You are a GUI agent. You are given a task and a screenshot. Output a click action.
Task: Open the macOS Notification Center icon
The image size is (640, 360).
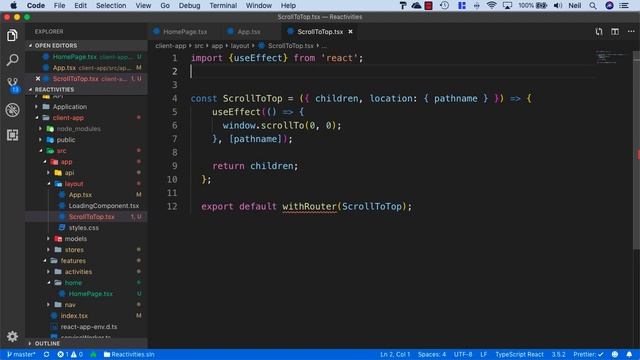click(624, 5)
